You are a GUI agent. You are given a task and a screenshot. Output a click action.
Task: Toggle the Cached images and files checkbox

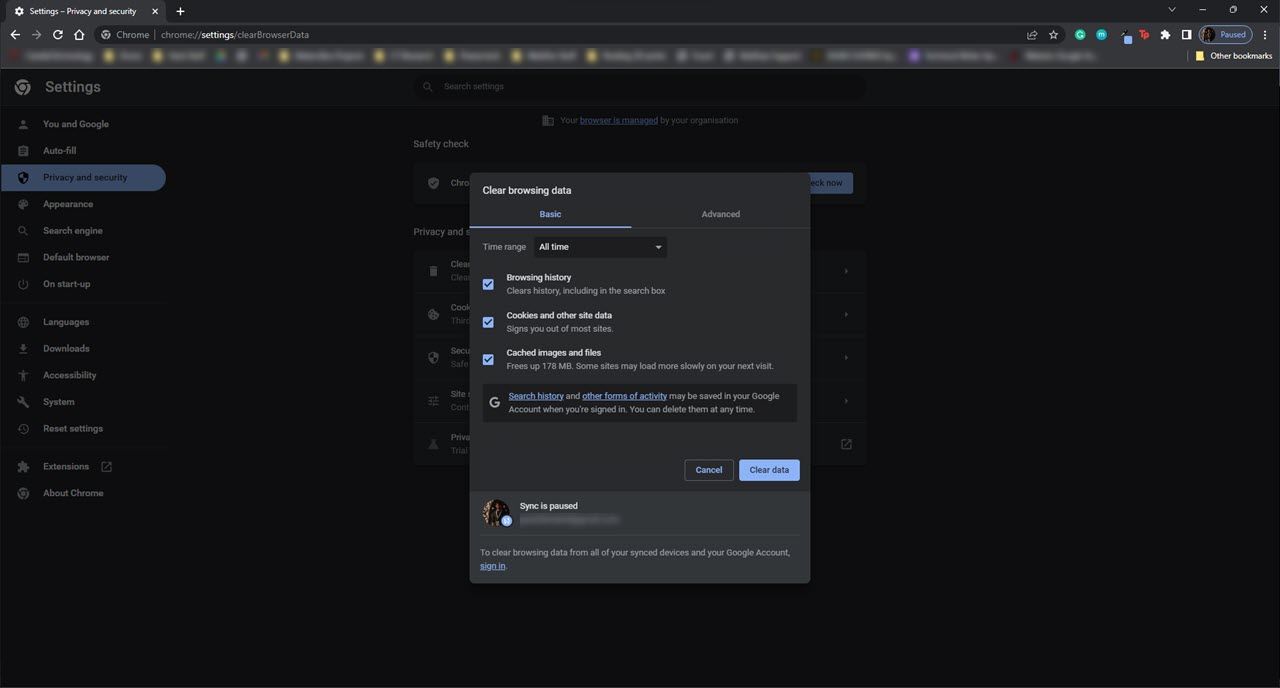(488, 359)
